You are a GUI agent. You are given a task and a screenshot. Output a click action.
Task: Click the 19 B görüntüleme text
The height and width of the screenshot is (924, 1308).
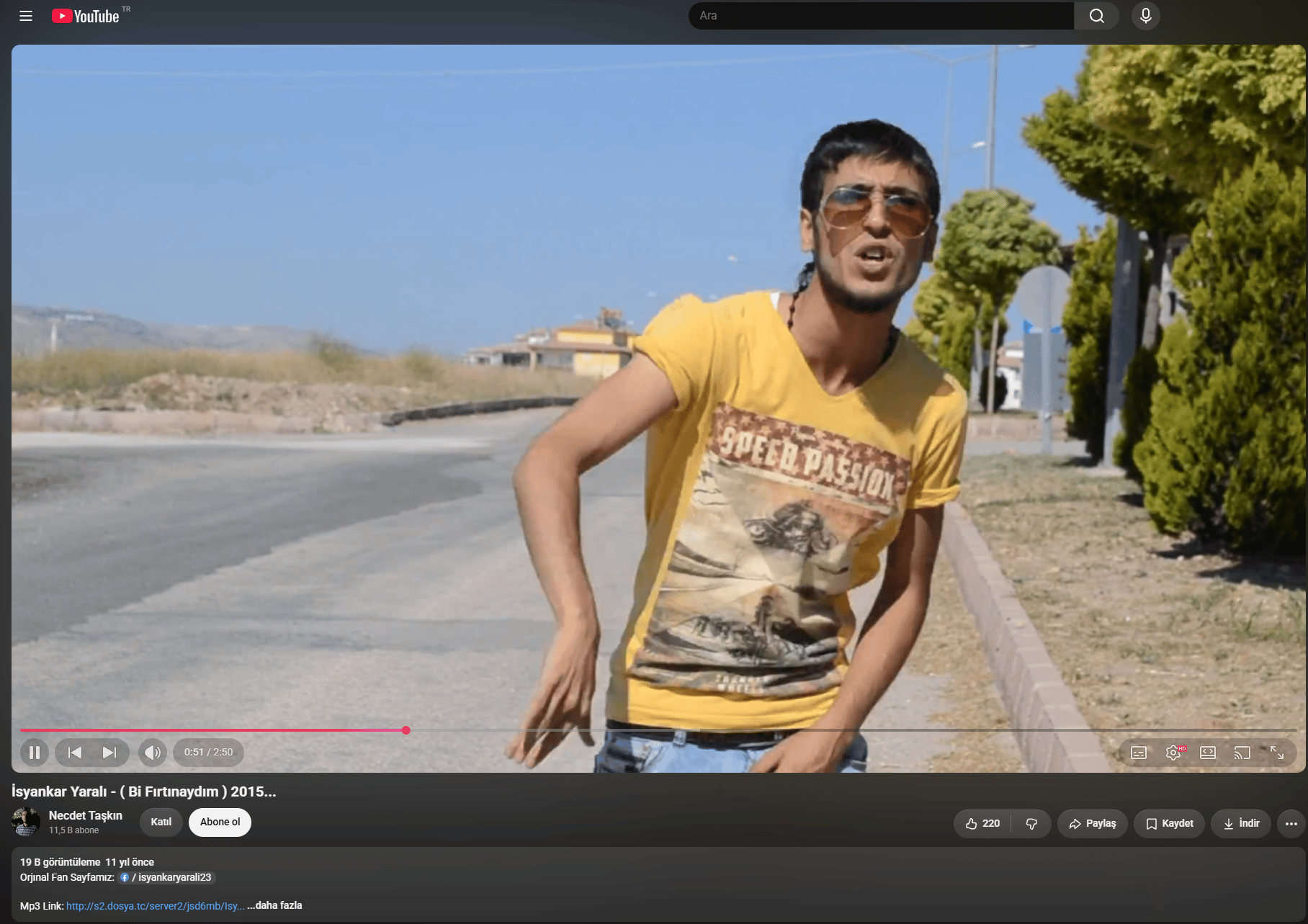[61, 862]
